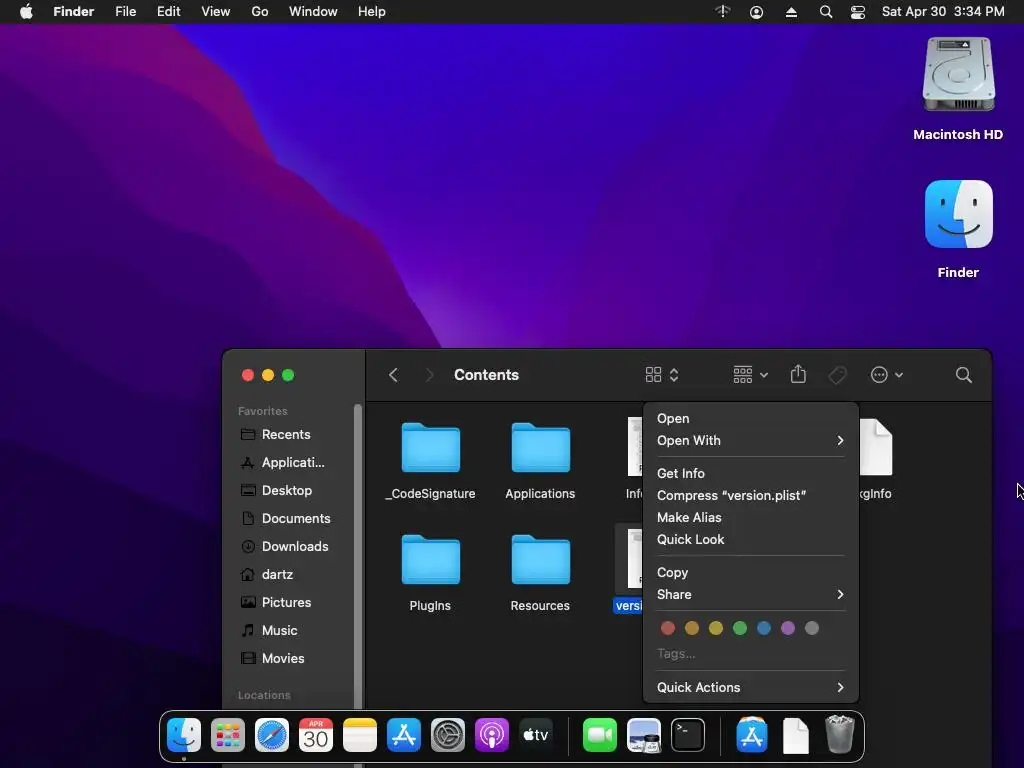Open the Action ellipsis menu dropdown
The height and width of the screenshot is (768, 1024).
(x=887, y=375)
